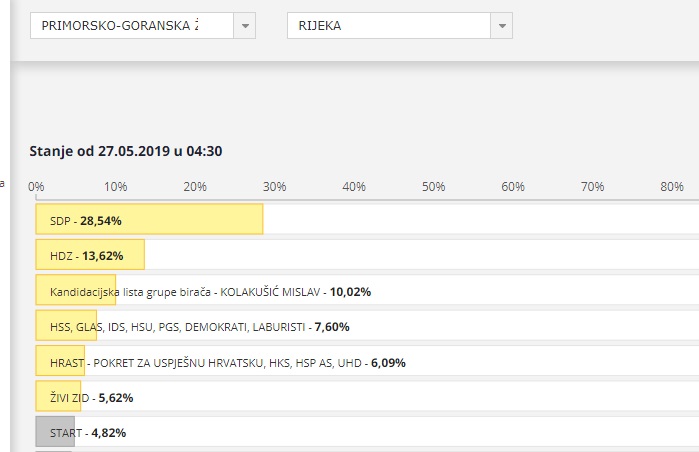
Task: Click the 80% axis label
Action: point(672,186)
